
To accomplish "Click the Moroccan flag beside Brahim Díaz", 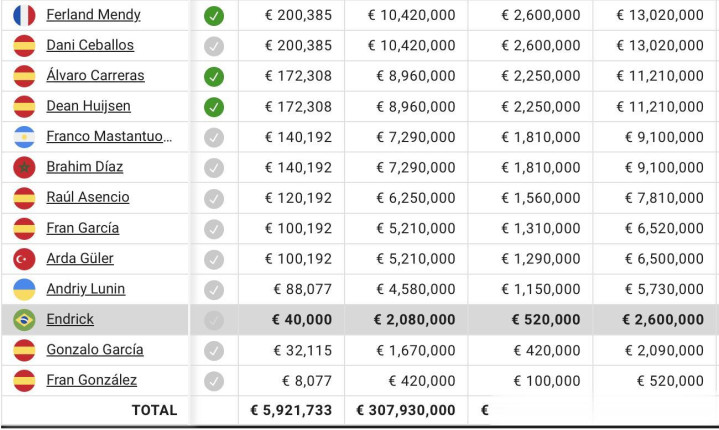I will coord(24,167).
